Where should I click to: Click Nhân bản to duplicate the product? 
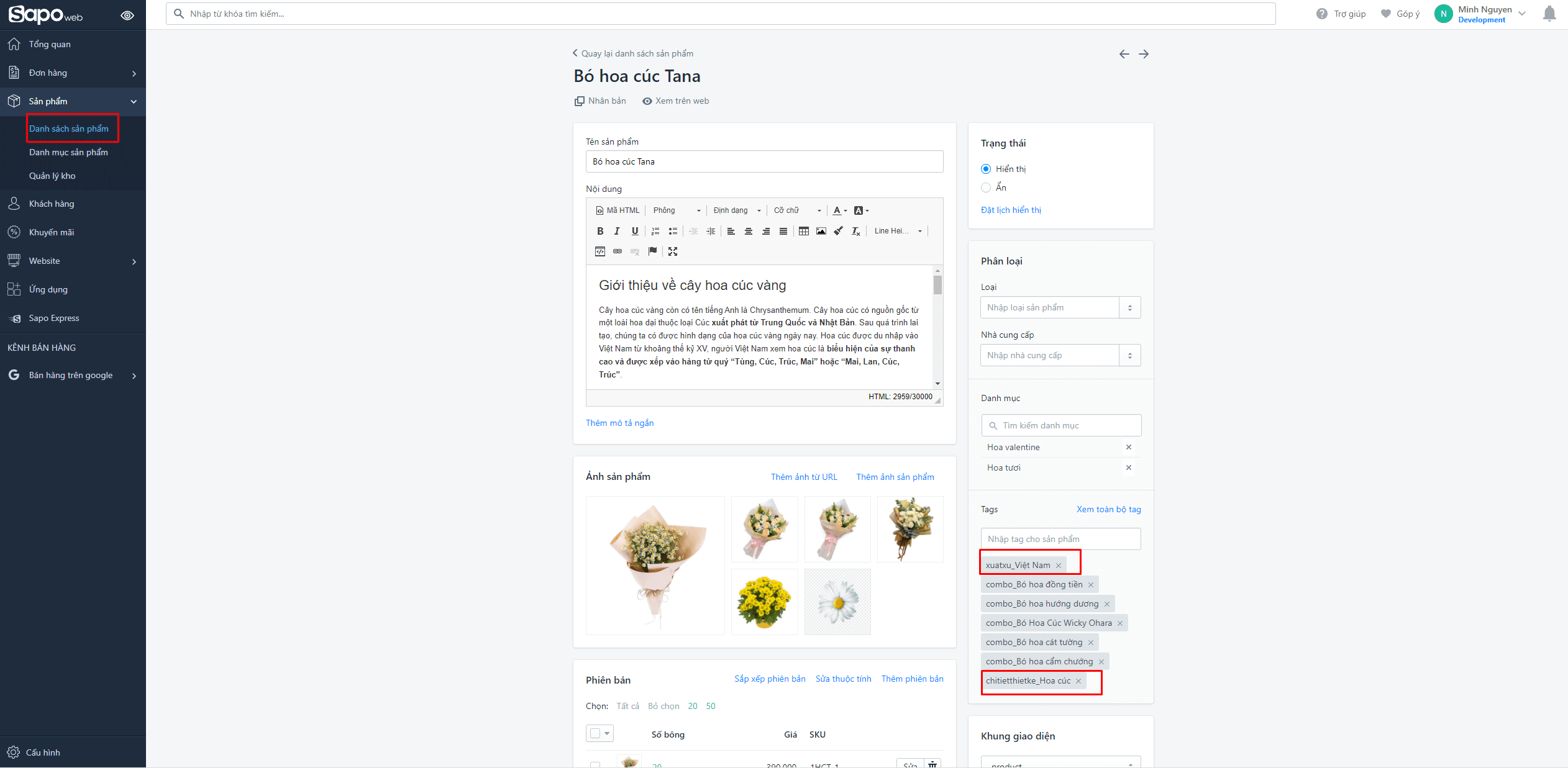[600, 101]
